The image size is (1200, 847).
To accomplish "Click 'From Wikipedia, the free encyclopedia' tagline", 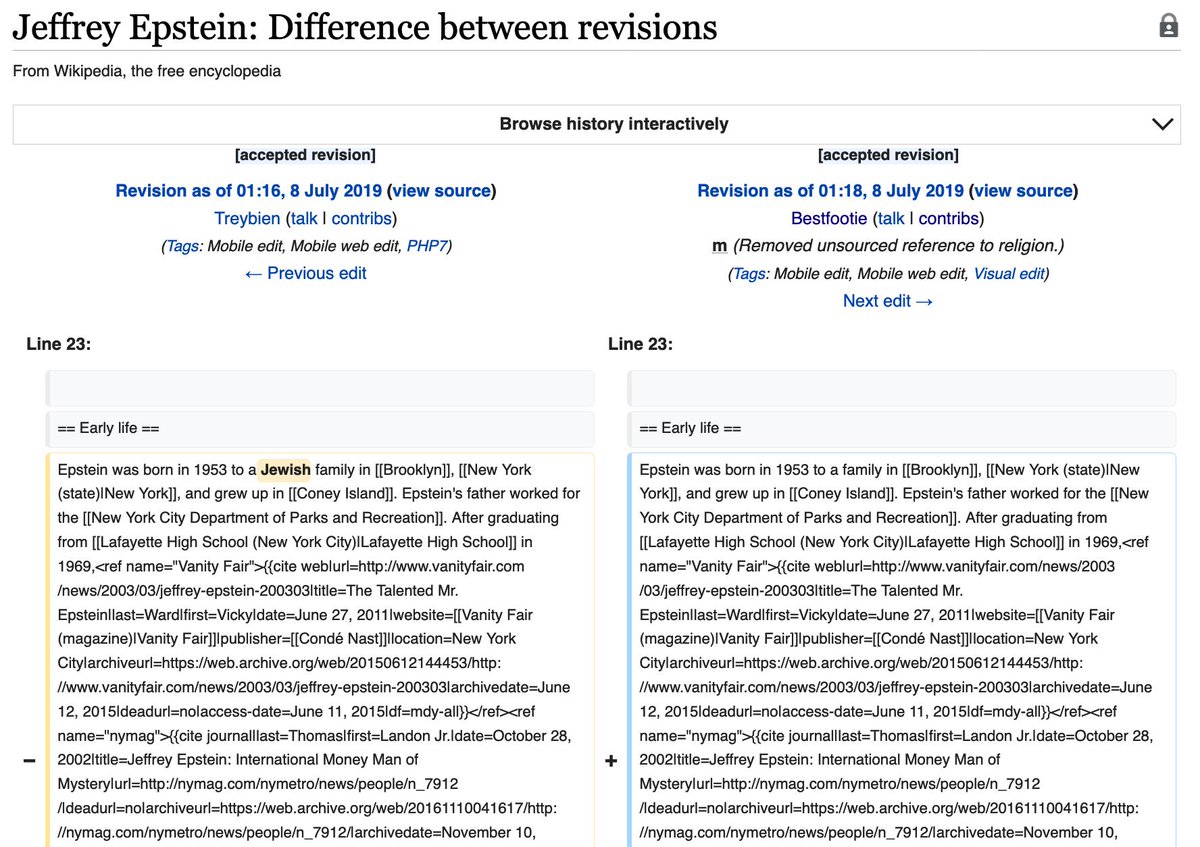I will (147, 71).
